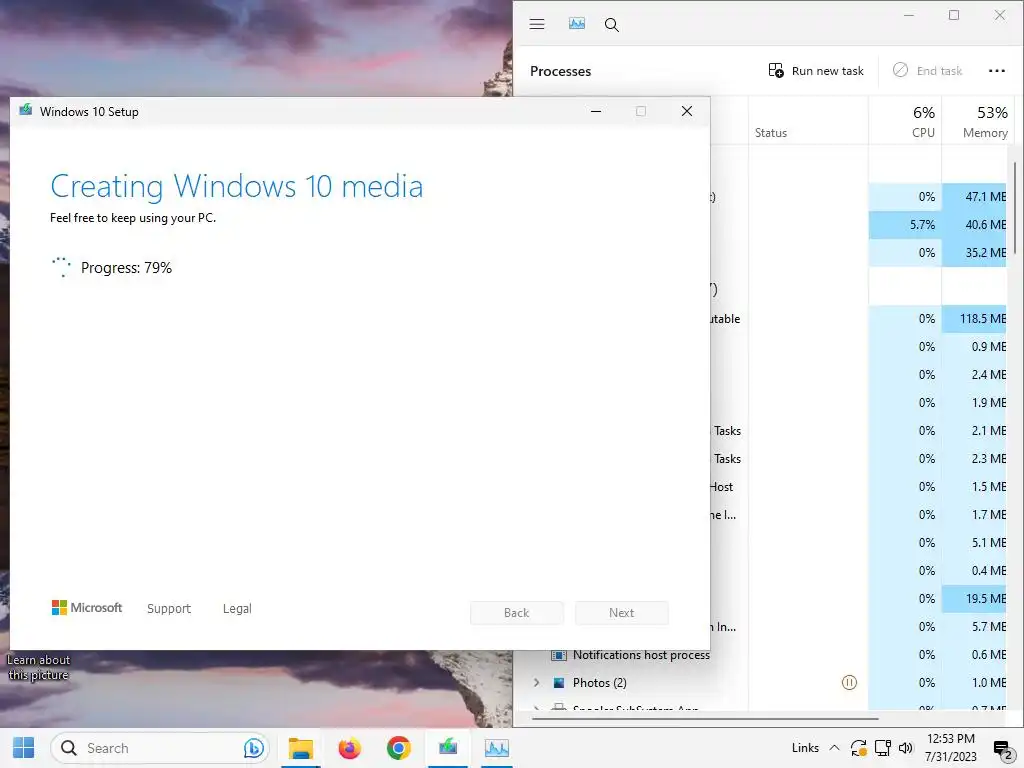Close the Task Manager window
1024x768 pixels.
pyautogui.click(x=1000, y=15)
